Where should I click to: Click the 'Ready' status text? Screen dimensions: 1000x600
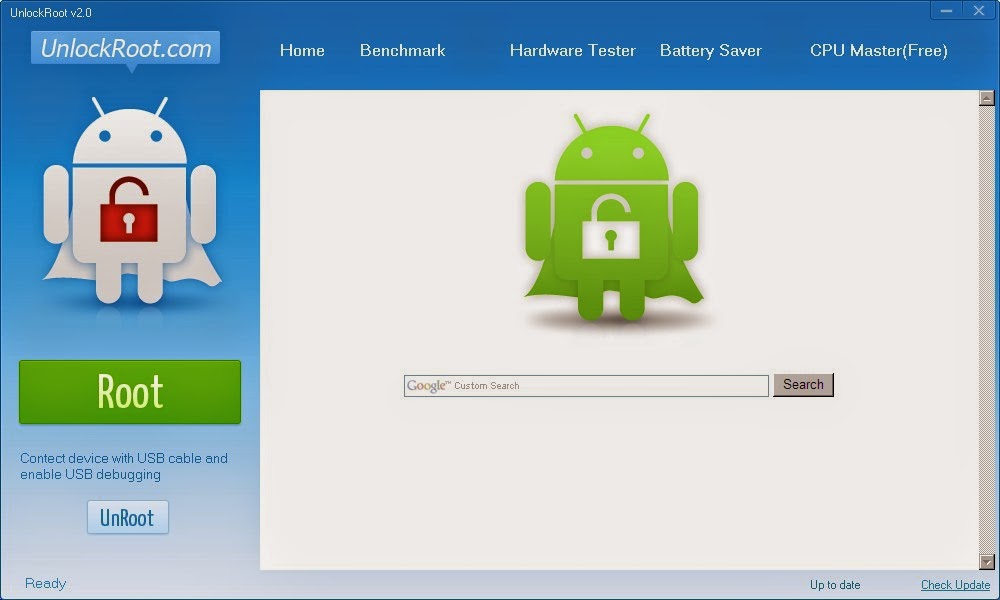(x=45, y=583)
